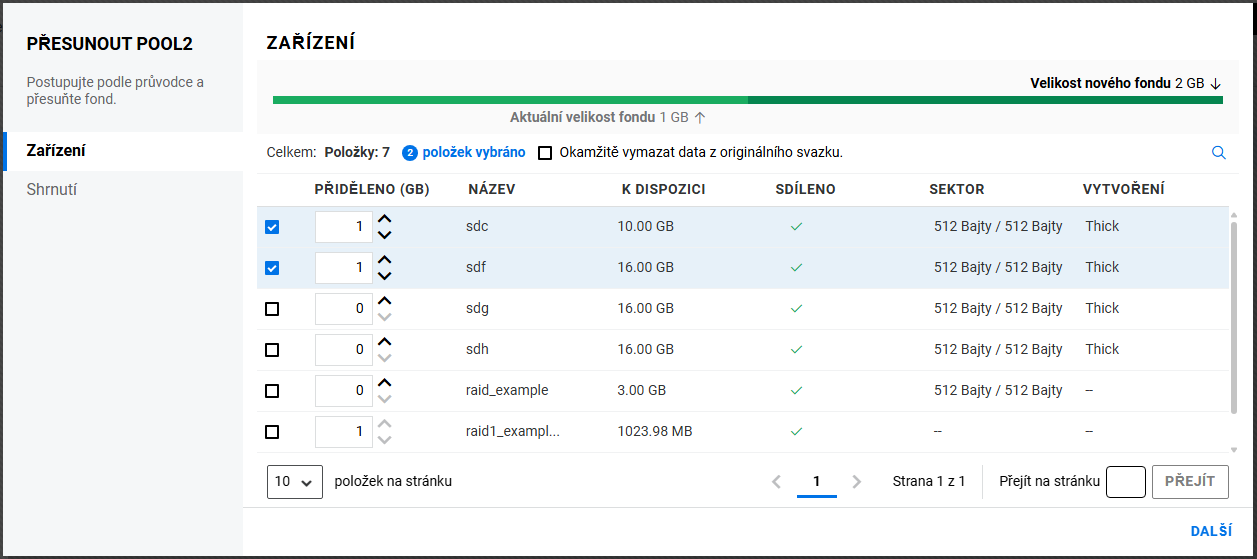The height and width of the screenshot is (559, 1257).
Task: Open the search icon above device table
Action: [1218, 153]
